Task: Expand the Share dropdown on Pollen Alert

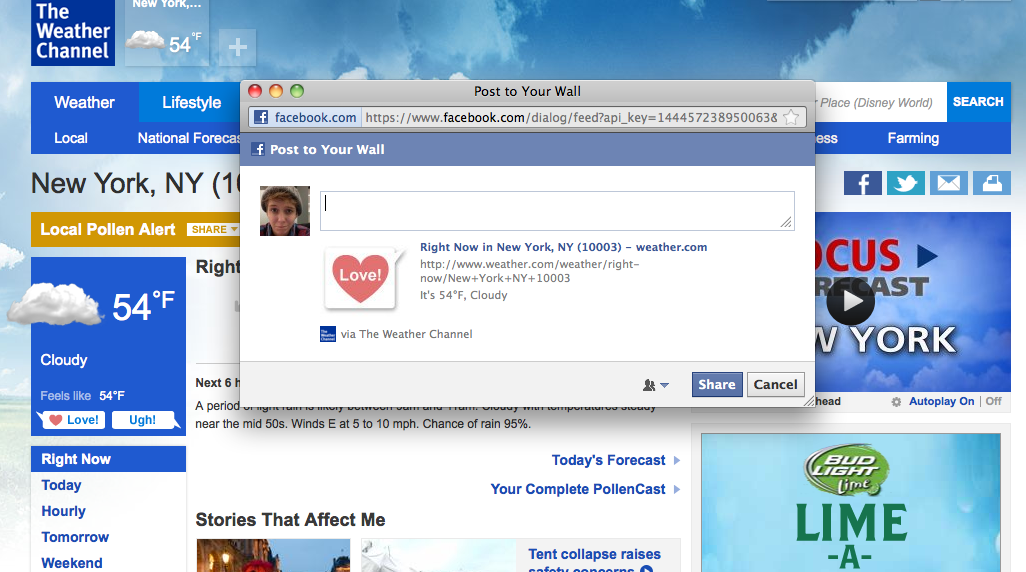Action: pyautogui.click(x=215, y=230)
